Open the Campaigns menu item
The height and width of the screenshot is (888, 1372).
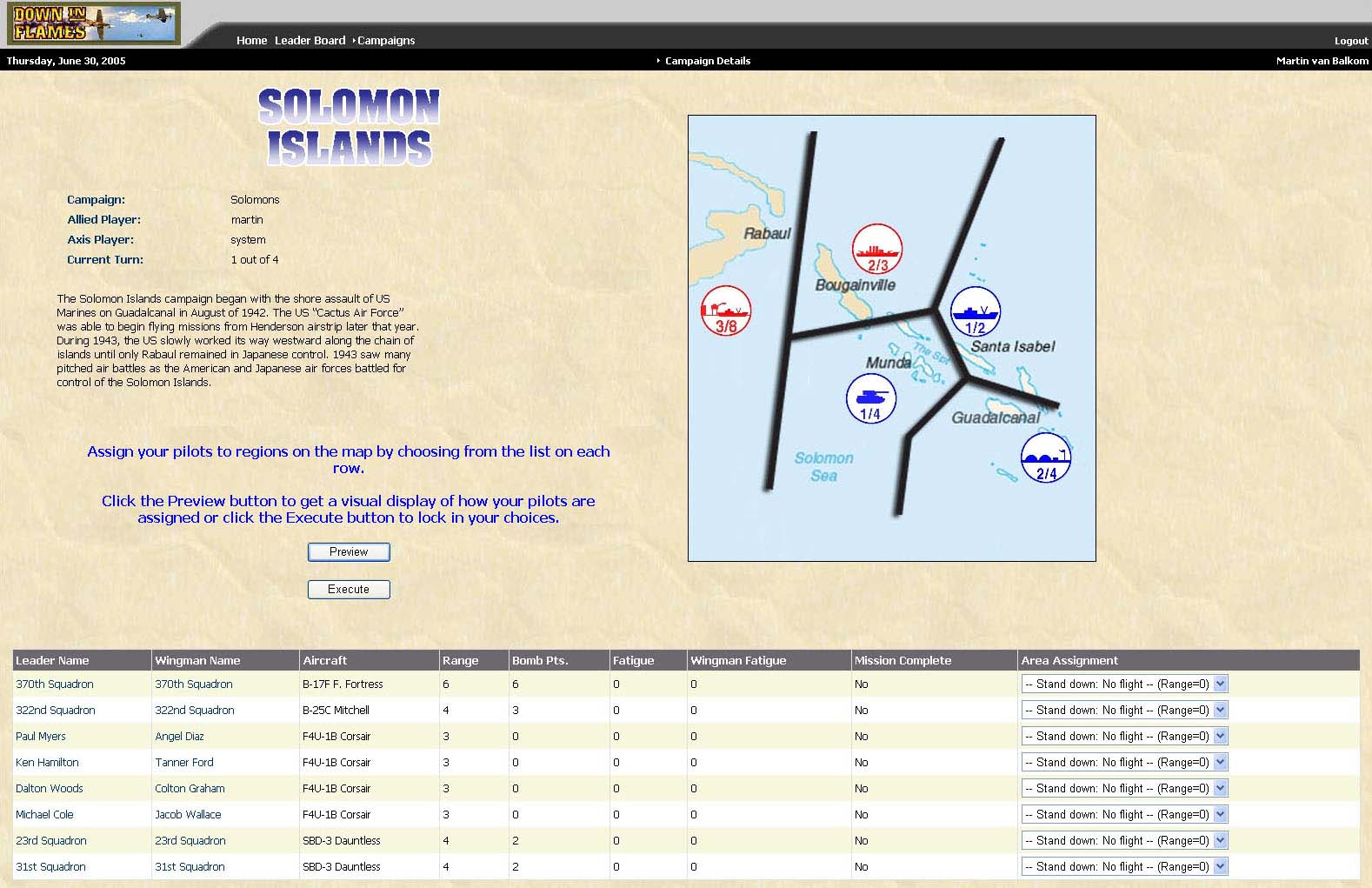[x=386, y=41]
